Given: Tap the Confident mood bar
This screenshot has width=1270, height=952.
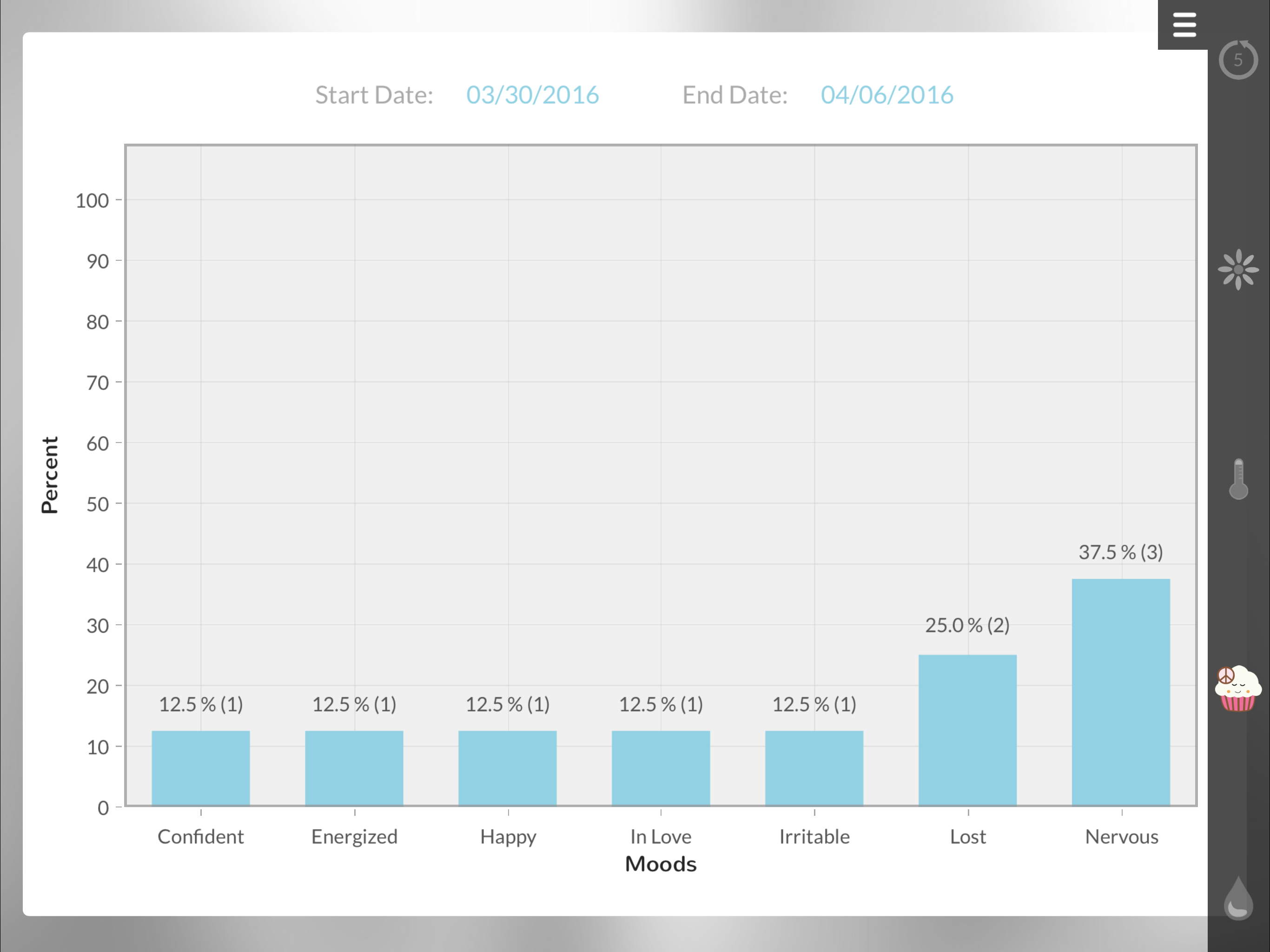Looking at the screenshot, I should [201, 767].
